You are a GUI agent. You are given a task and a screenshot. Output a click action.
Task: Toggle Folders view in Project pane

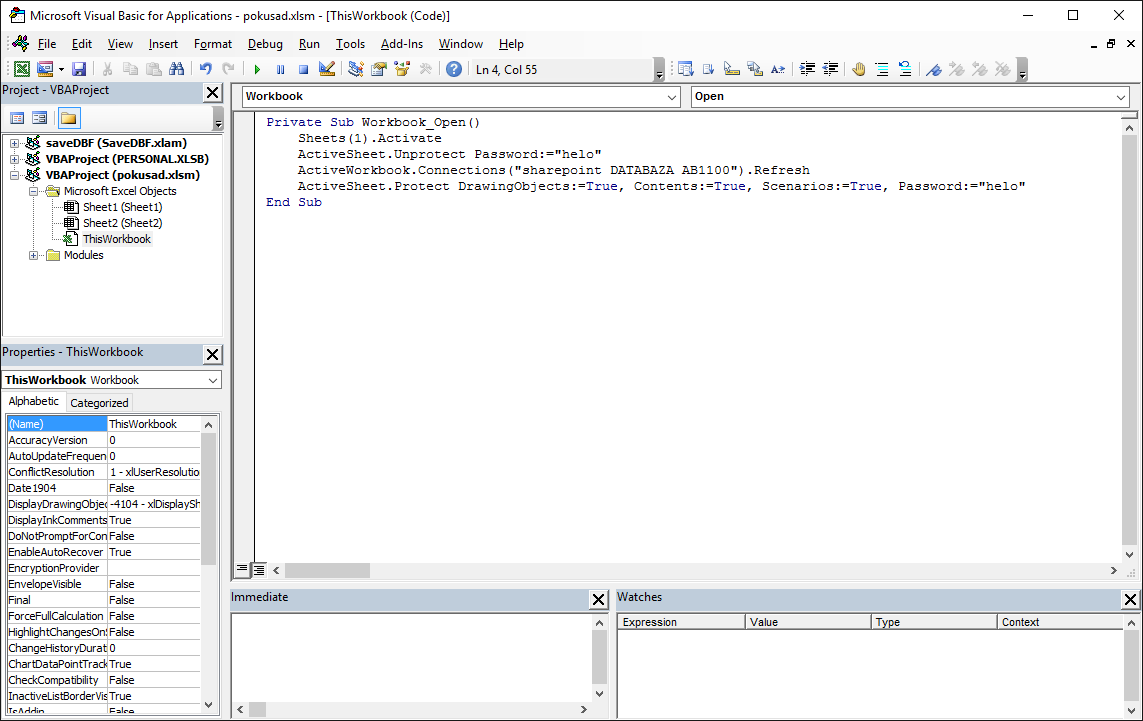(68, 118)
